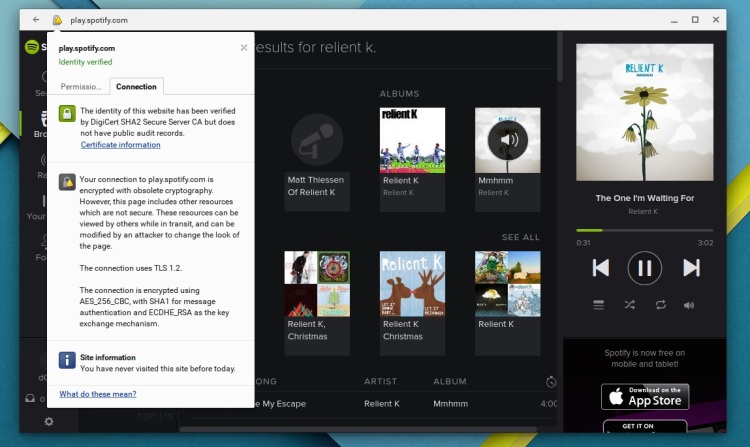Toggle repeat playback
750x447 pixels.
[661, 305]
